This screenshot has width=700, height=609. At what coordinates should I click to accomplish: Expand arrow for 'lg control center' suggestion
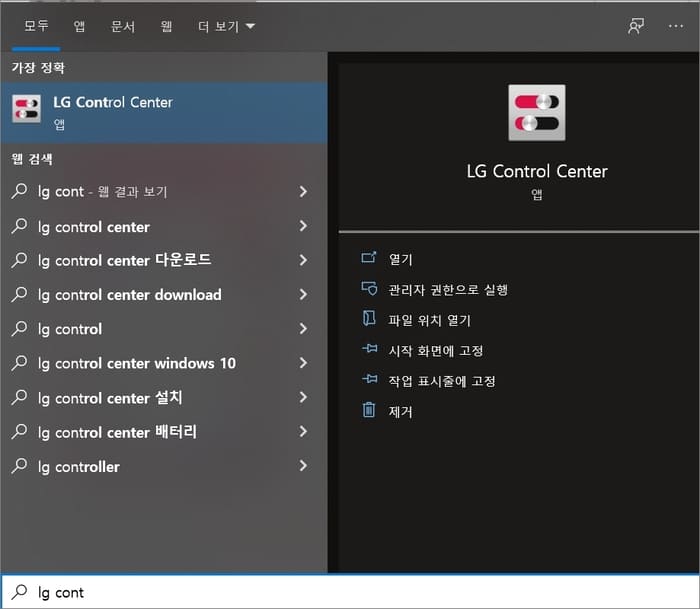coord(303,226)
